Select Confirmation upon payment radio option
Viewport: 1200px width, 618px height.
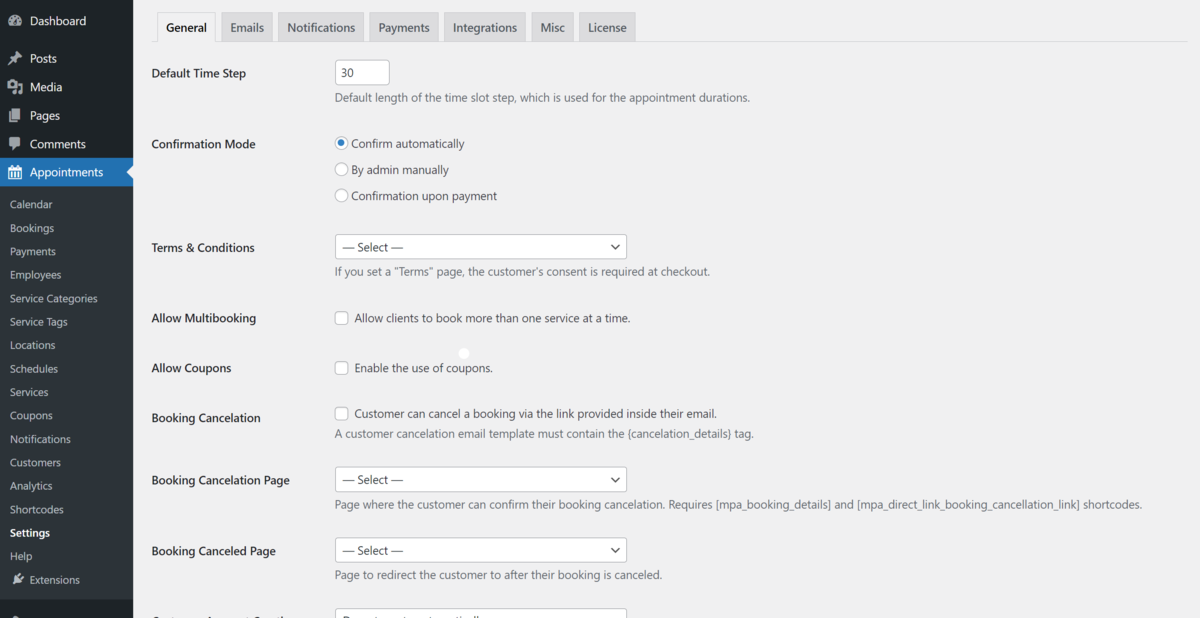[341, 196]
